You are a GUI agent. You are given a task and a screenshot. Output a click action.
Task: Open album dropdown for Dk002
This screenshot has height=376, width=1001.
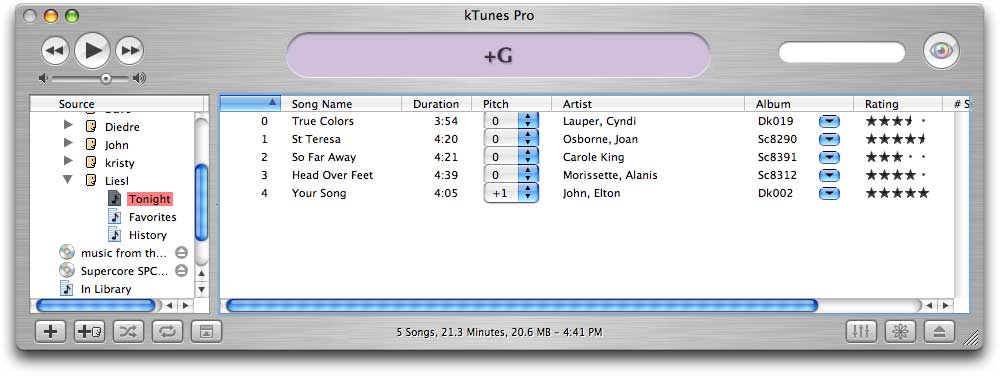[829, 193]
